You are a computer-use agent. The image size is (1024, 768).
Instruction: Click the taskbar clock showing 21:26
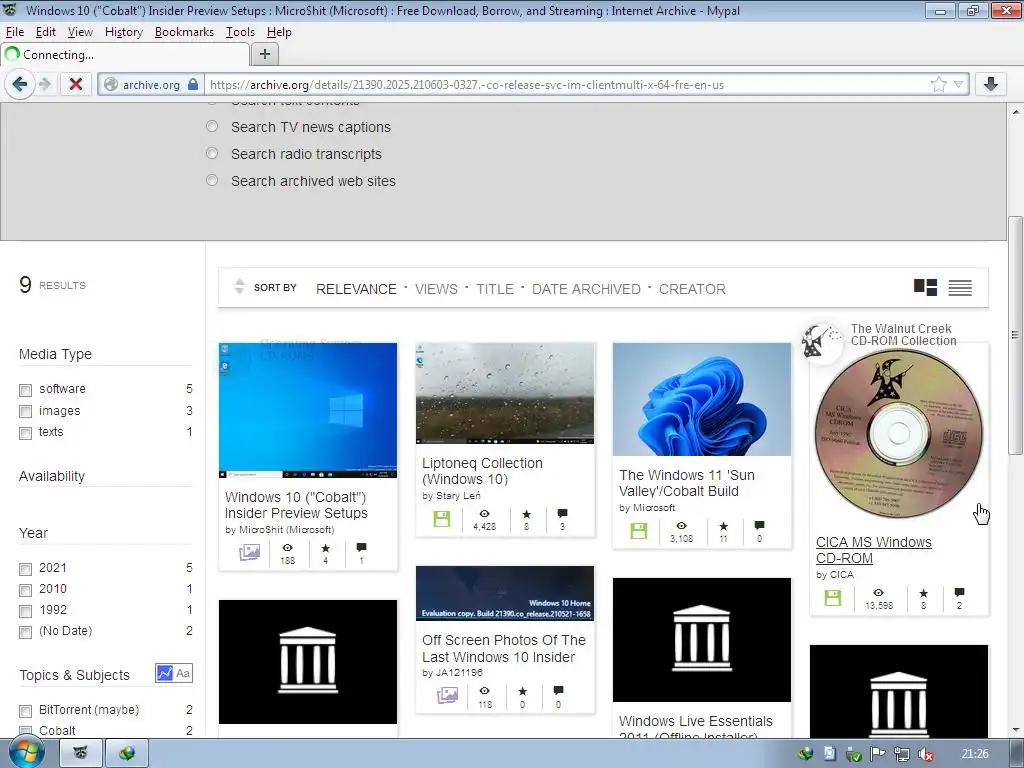point(975,754)
